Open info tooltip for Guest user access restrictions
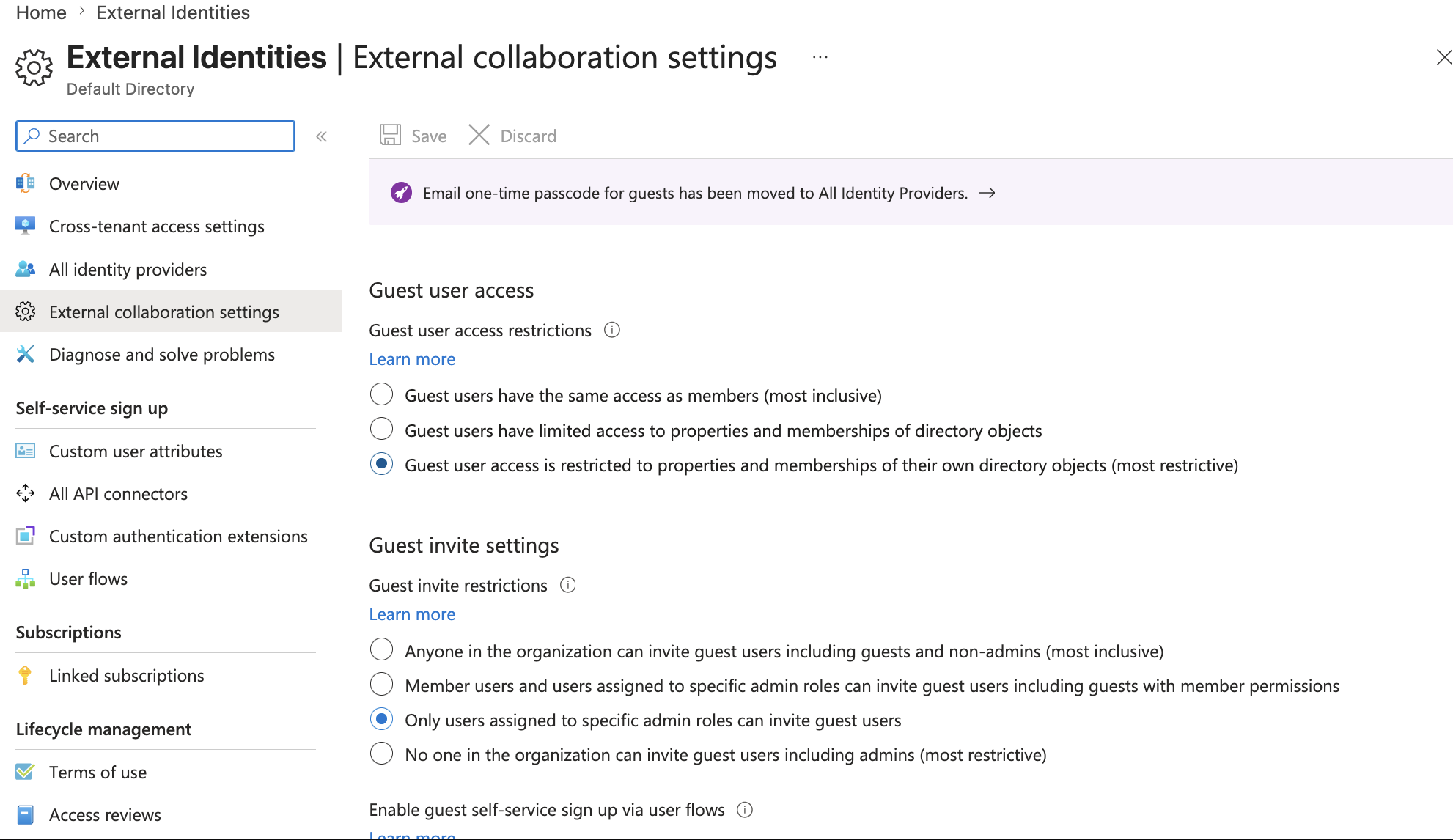Viewport: 1453px width, 840px height. pyautogui.click(x=612, y=330)
